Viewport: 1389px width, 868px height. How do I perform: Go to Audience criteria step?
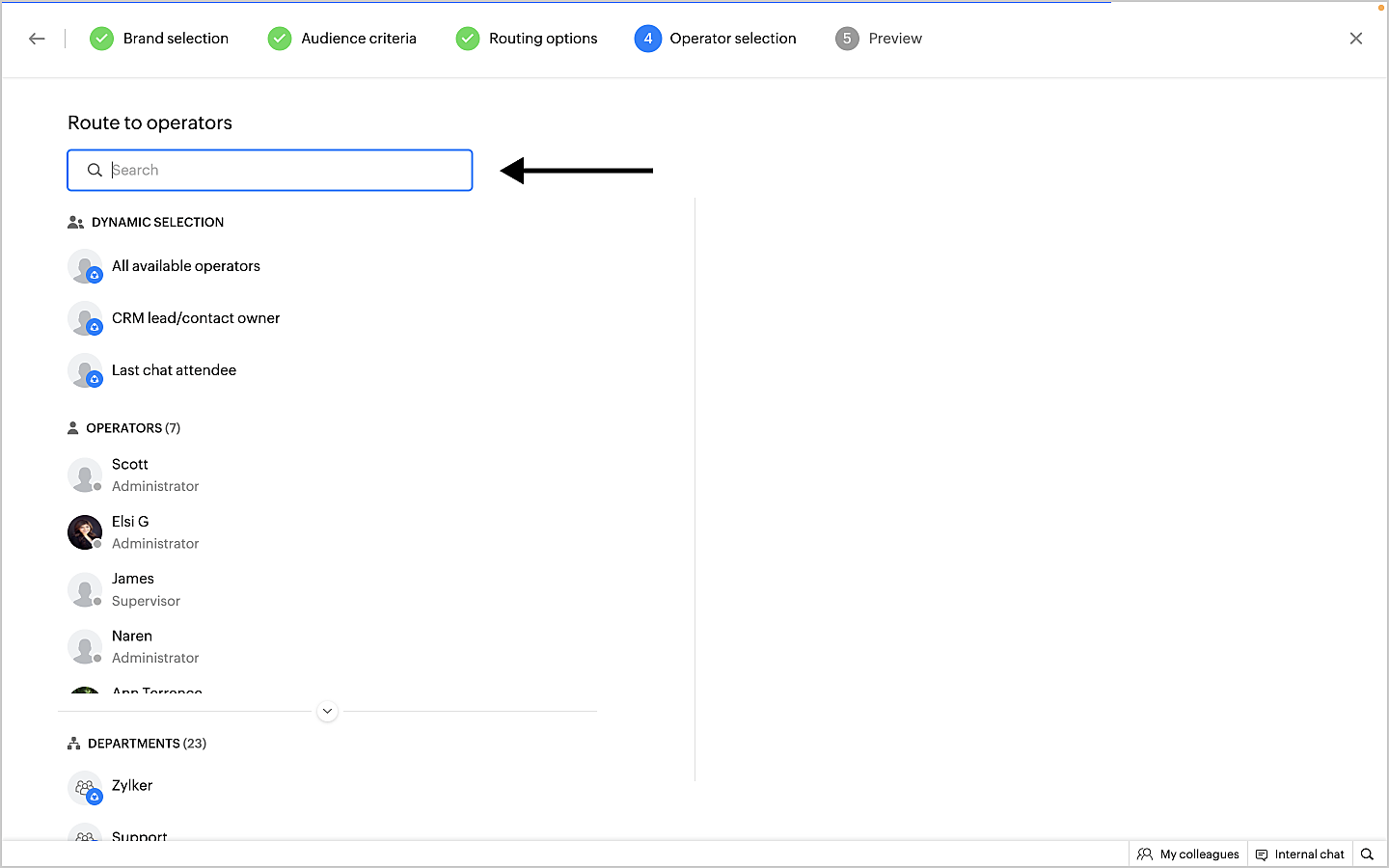[342, 39]
